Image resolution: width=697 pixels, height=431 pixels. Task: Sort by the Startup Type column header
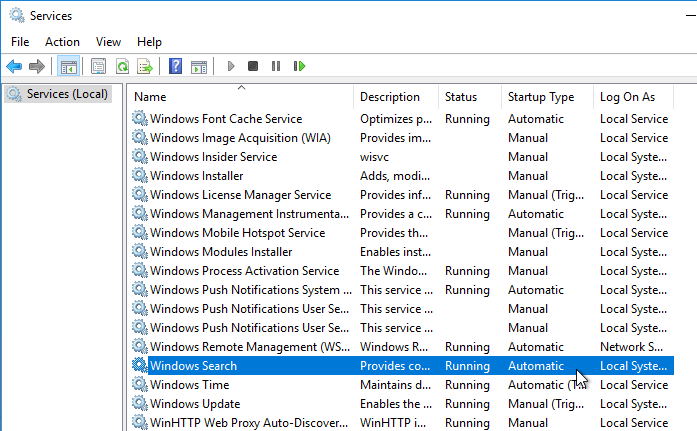(548, 96)
